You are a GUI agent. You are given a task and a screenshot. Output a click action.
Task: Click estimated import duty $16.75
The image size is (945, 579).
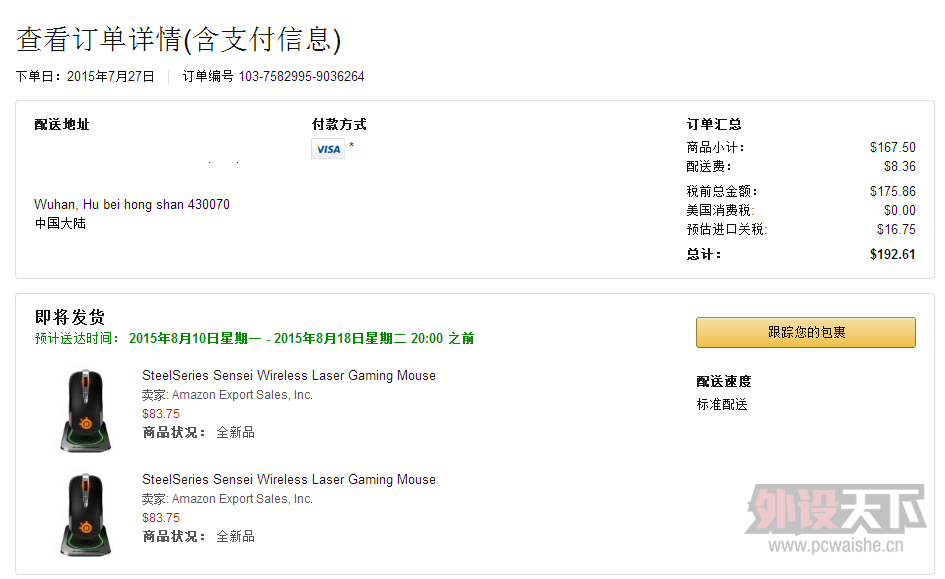[896, 230]
